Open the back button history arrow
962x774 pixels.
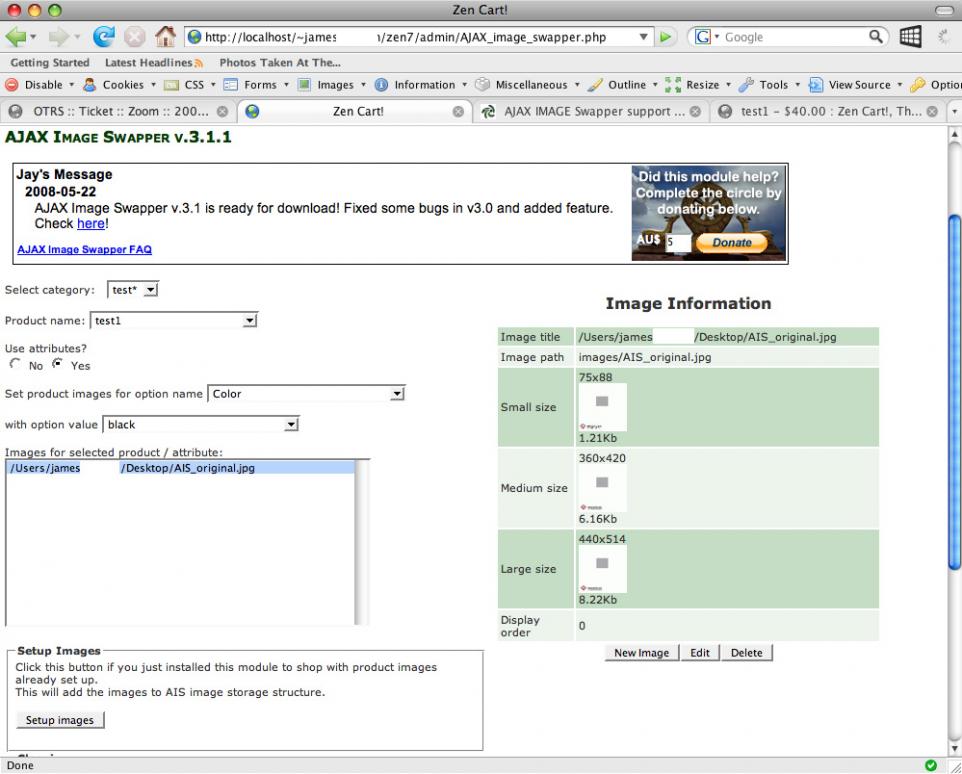[x=33, y=37]
